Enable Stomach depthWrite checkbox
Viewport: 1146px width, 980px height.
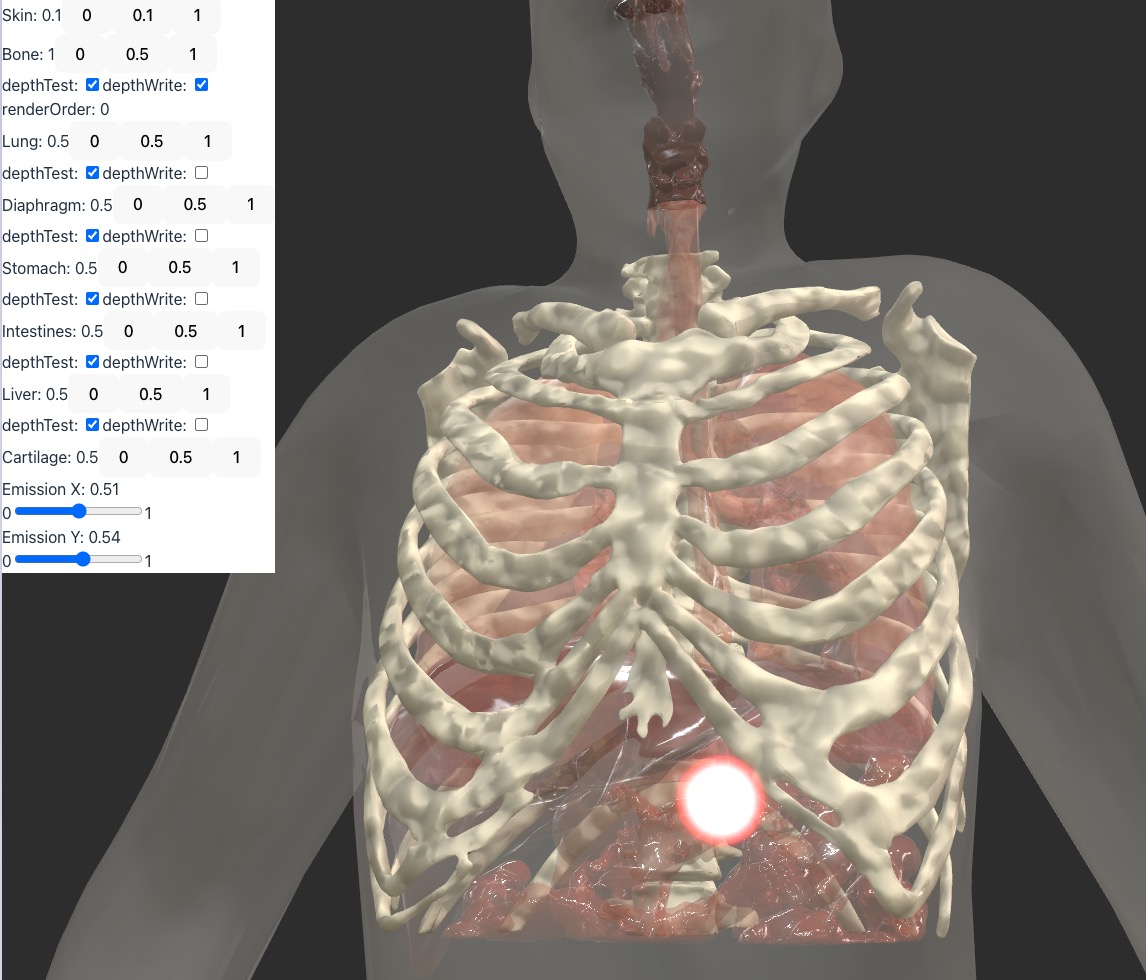pyautogui.click(x=202, y=298)
